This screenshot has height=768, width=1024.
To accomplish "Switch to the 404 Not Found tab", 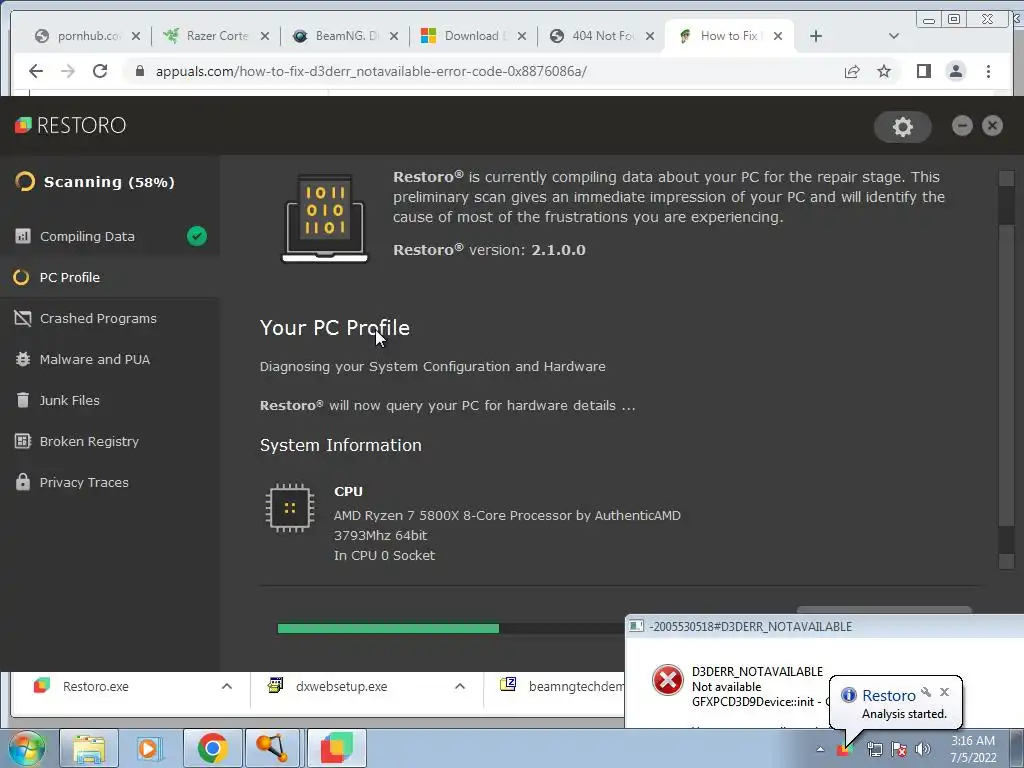I will pos(602,36).
